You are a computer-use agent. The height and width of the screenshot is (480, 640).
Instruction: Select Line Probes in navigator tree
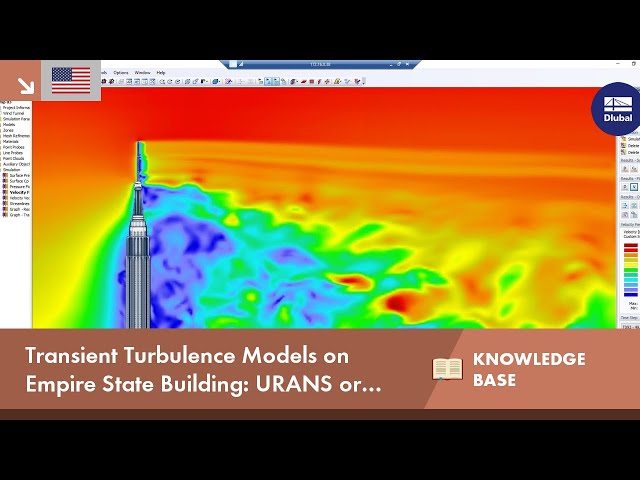[13, 153]
